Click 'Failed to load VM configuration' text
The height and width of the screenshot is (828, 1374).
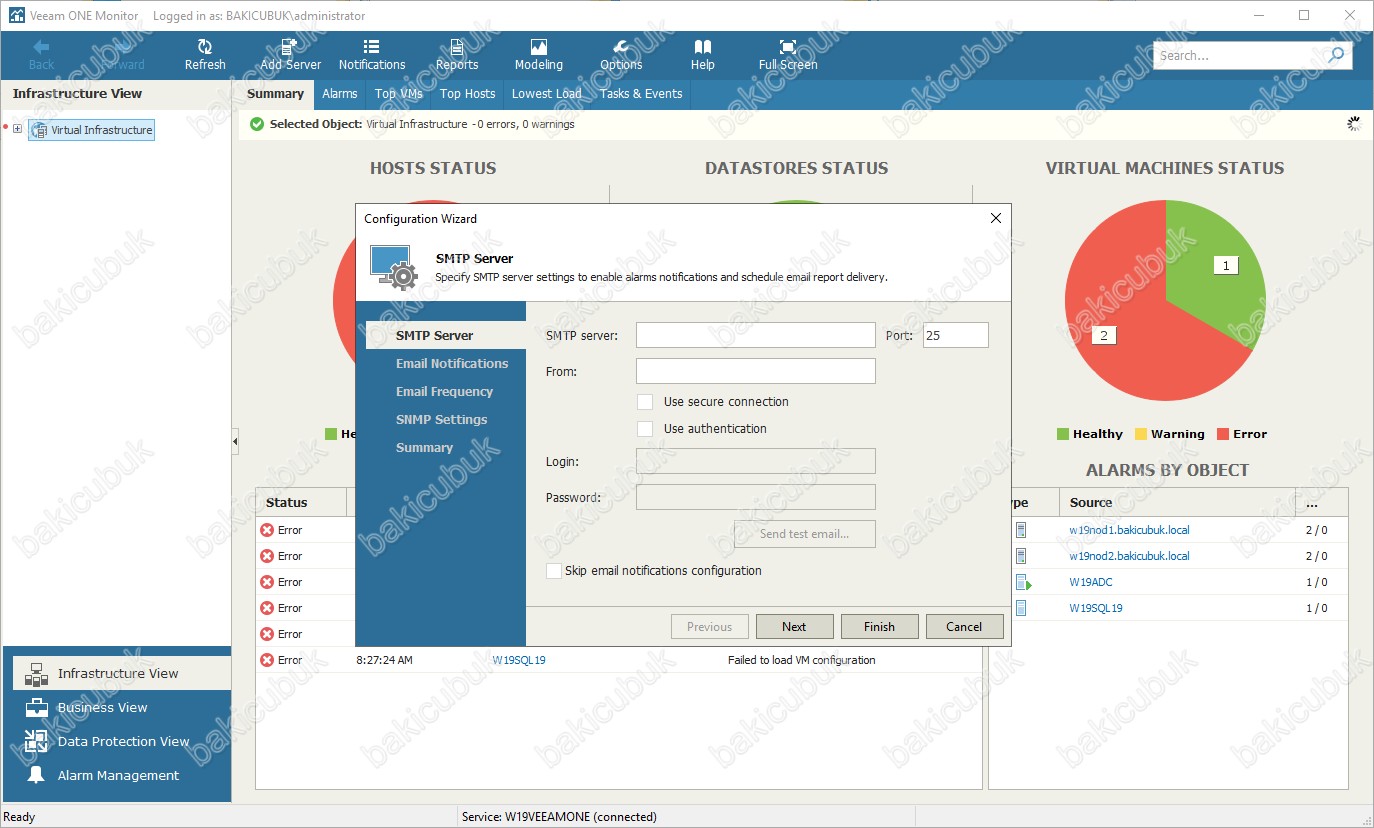click(x=801, y=660)
